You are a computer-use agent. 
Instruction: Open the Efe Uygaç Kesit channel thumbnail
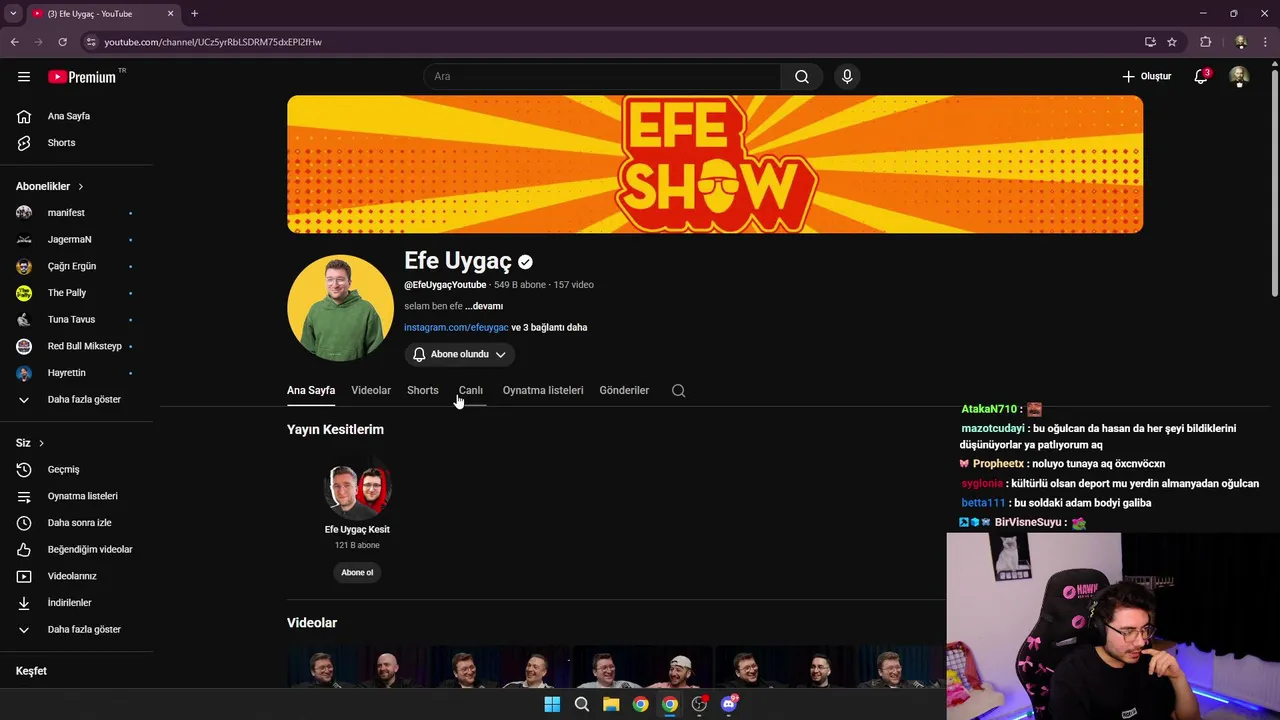[x=357, y=489]
